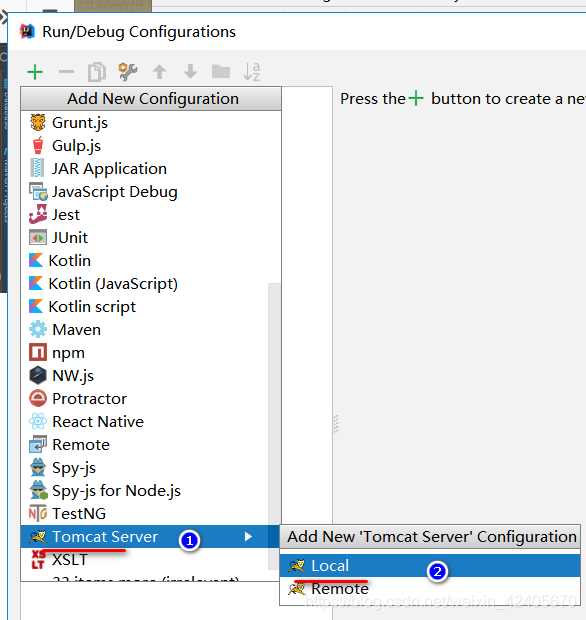
Task: Click the TestNG text label
Action: 79,514
